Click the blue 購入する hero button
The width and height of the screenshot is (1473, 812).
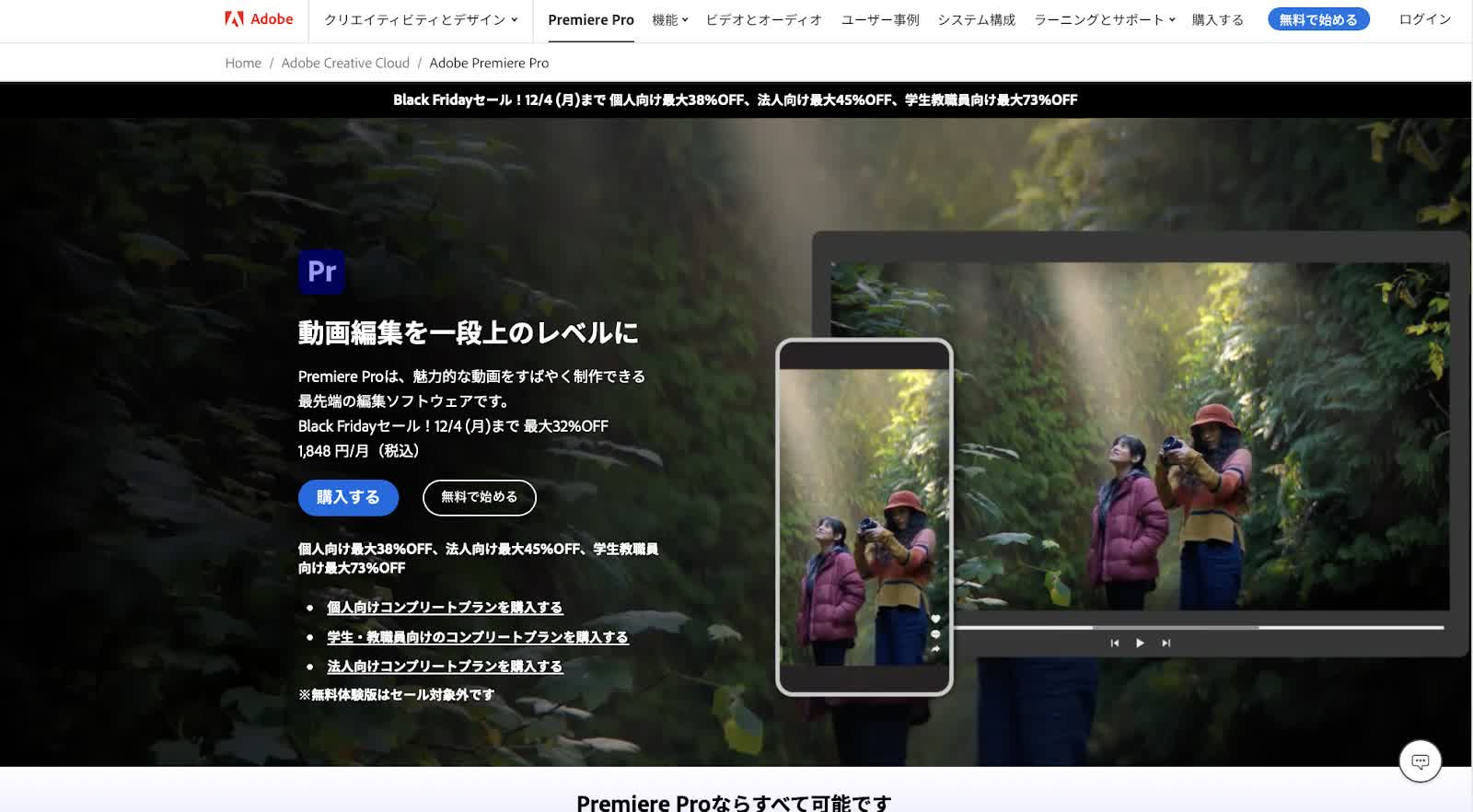click(348, 497)
